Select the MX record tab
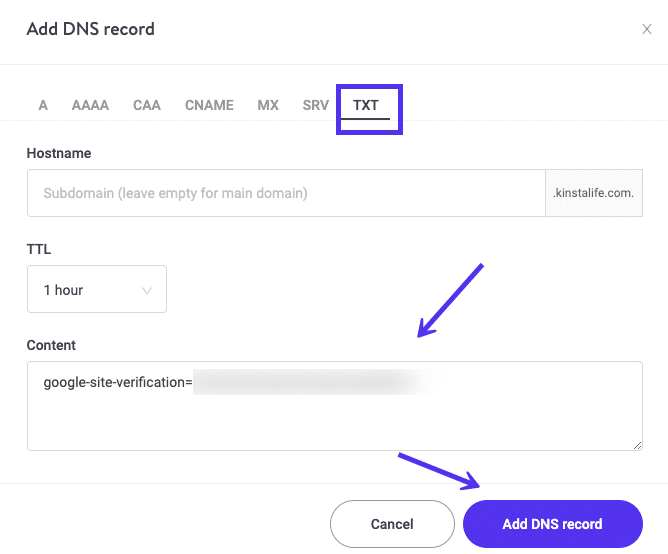Image resolution: width=668 pixels, height=554 pixels. 268,105
